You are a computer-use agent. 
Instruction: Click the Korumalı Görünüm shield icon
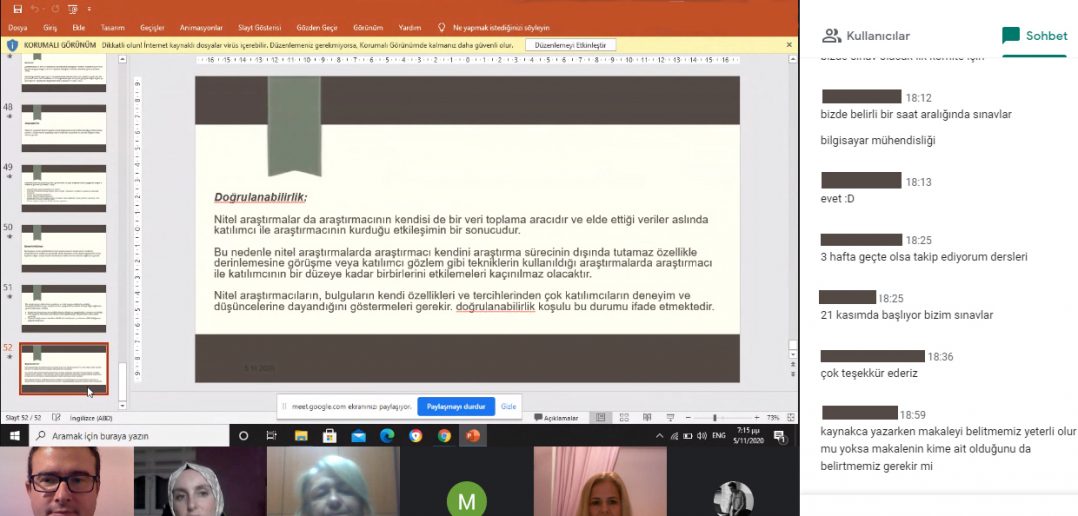point(12,45)
